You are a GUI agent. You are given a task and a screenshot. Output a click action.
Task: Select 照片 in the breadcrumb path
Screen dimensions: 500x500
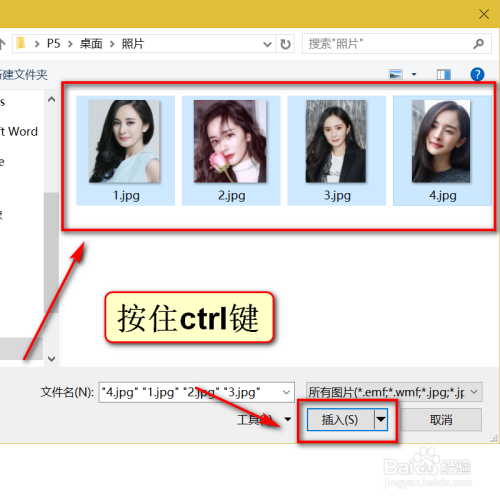(132, 44)
